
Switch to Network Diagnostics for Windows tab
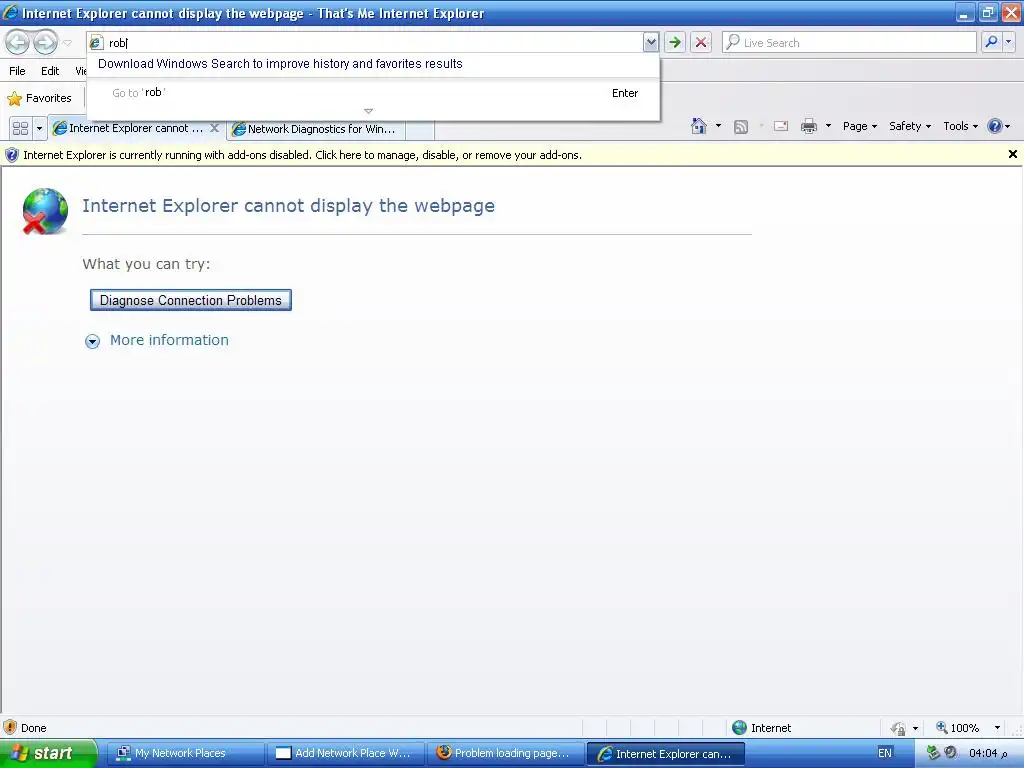pos(315,129)
